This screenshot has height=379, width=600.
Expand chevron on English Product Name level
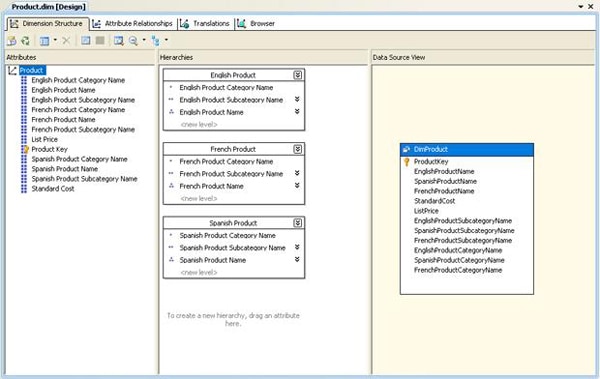(x=297, y=112)
